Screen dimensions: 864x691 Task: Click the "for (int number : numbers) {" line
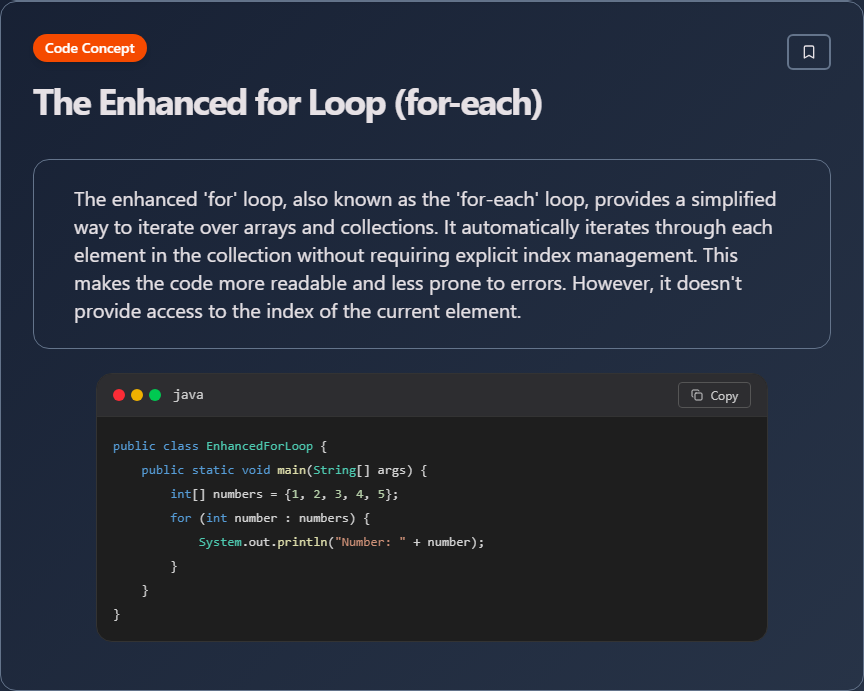point(270,518)
